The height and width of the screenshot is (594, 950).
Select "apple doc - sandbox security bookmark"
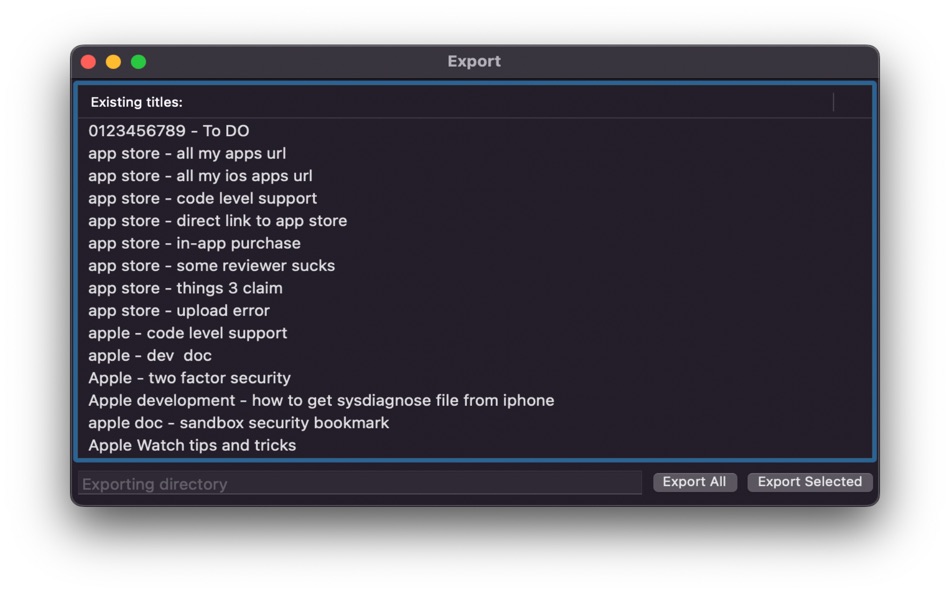(239, 423)
